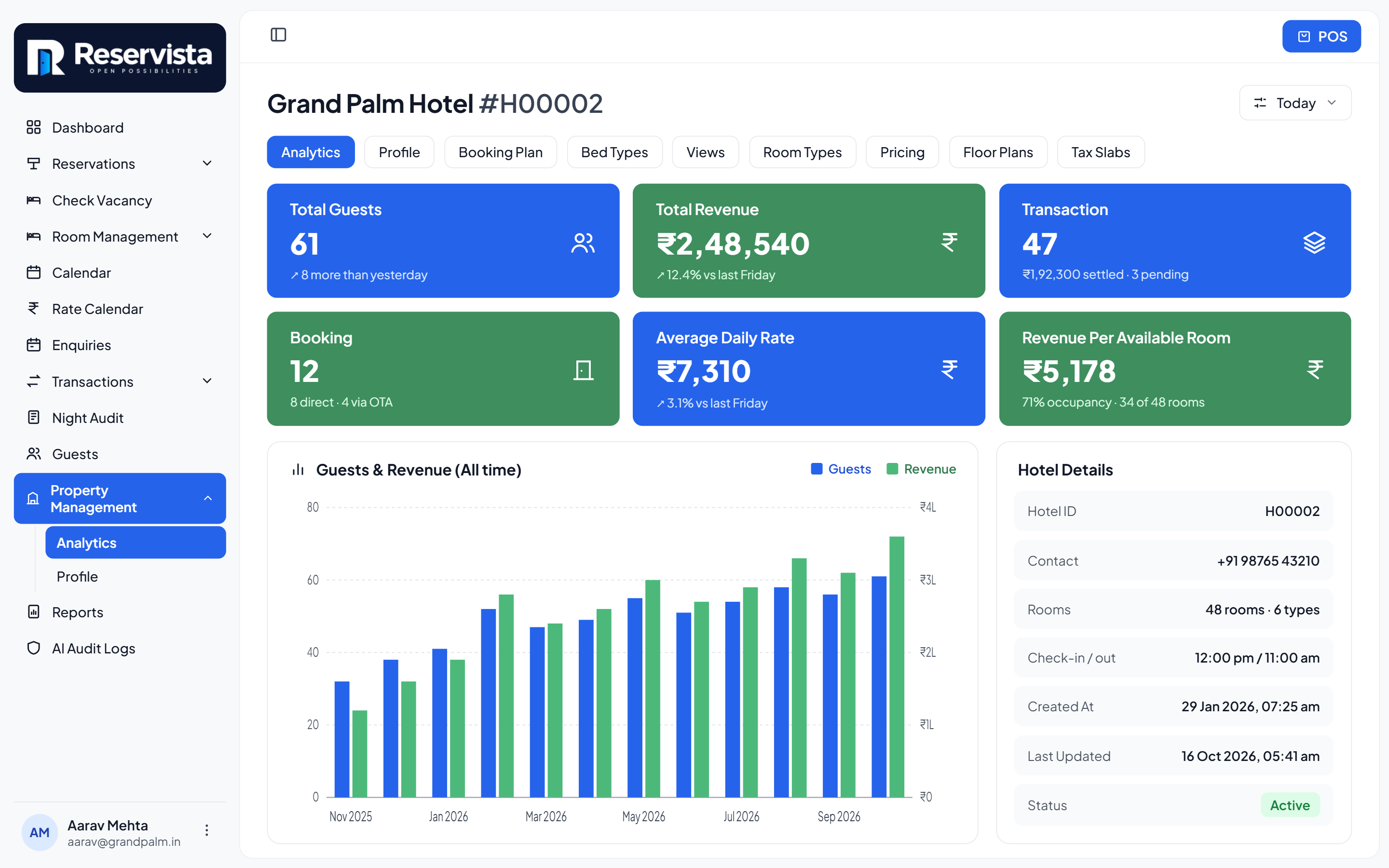Collapse the Property Management section

coord(208,498)
